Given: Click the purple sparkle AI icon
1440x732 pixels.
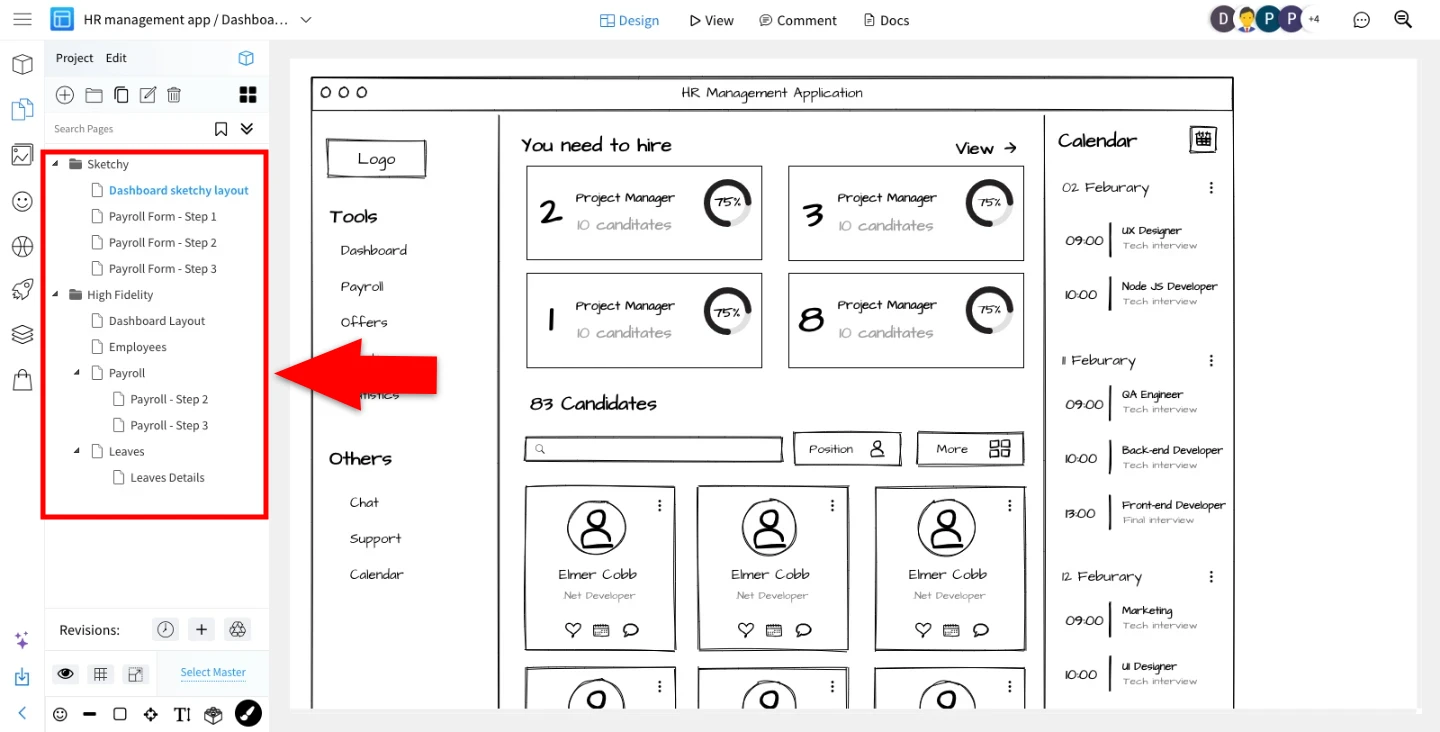Looking at the screenshot, I should [x=22, y=640].
